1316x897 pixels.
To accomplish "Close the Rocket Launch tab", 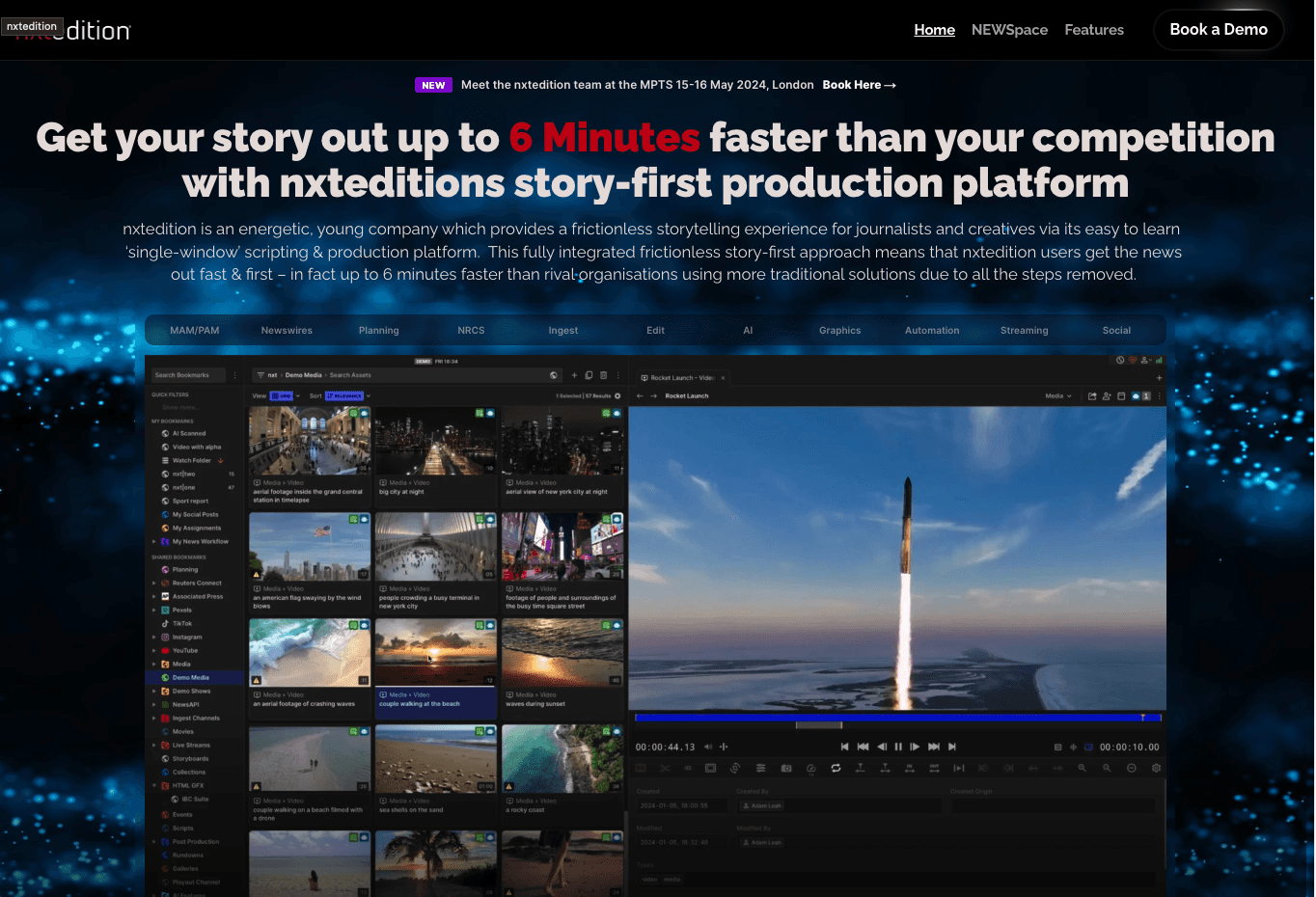I will [x=723, y=378].
